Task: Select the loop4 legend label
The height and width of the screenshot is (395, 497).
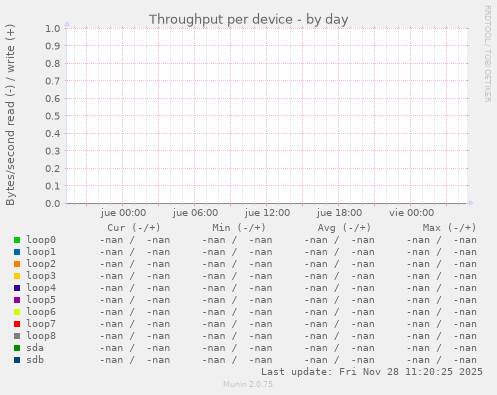Action: point(41,288)
